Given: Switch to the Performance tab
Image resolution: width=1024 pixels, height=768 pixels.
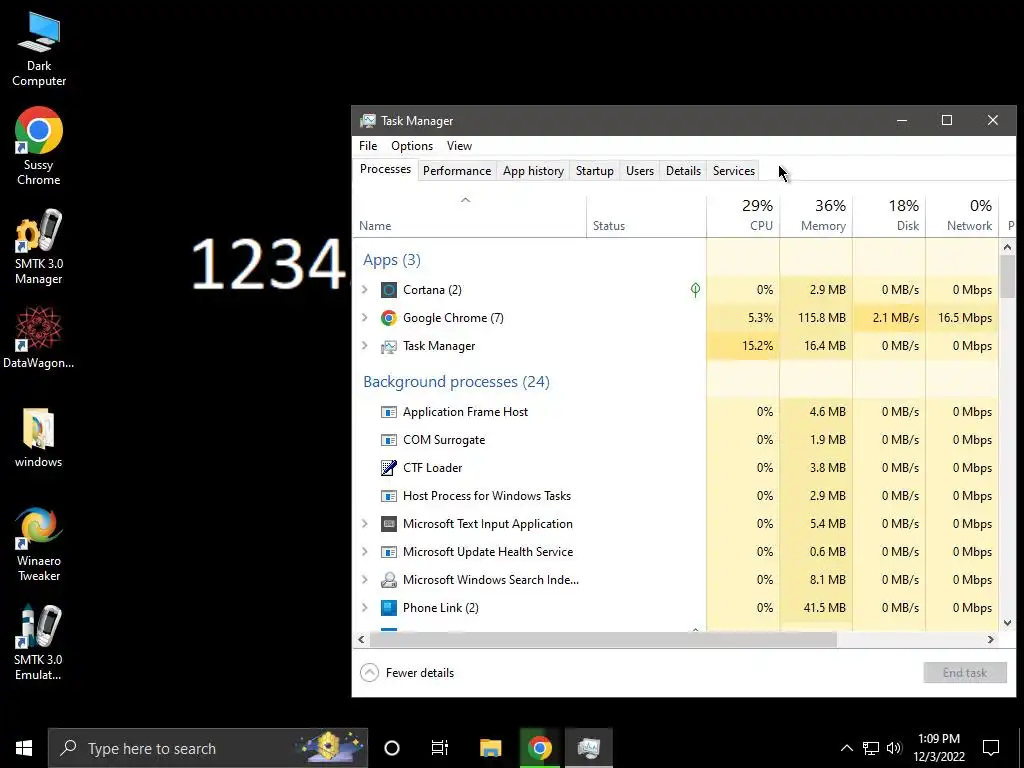Looking at the screenshot, I should (x=456, y=171).
